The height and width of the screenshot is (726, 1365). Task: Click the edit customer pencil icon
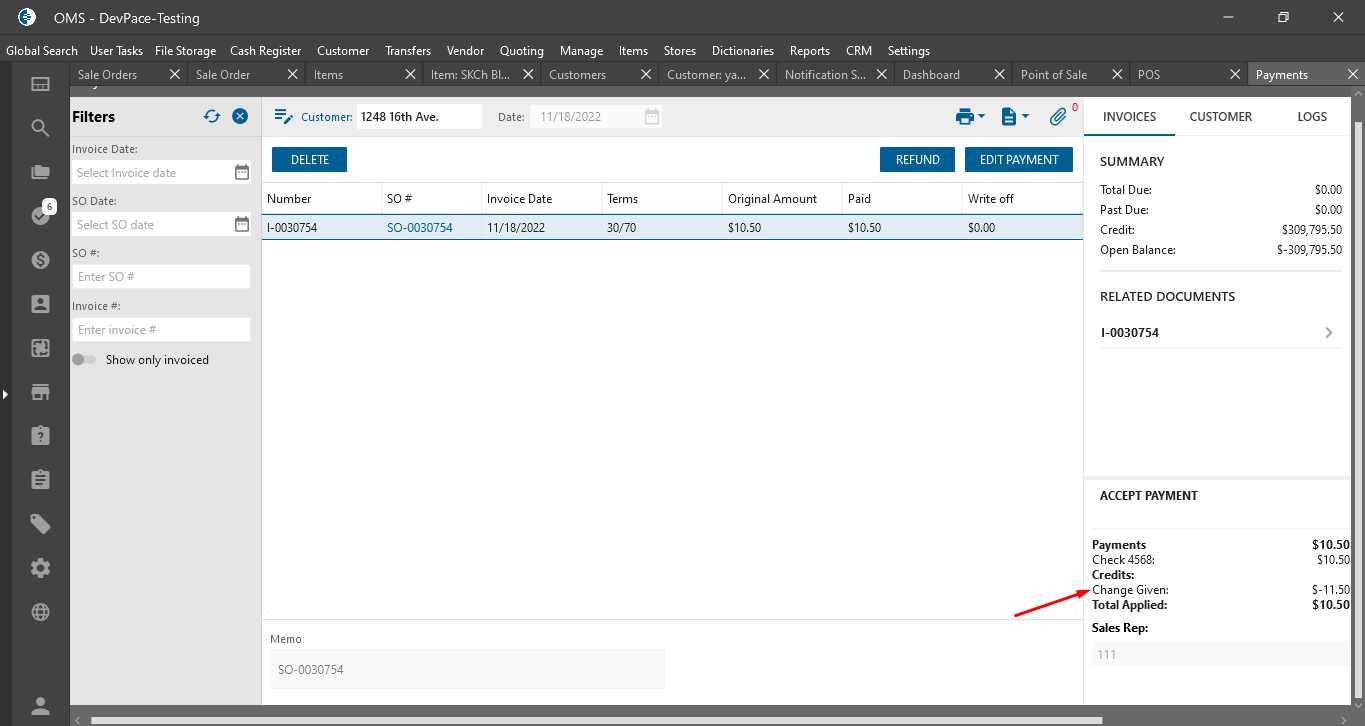(283, 117)
